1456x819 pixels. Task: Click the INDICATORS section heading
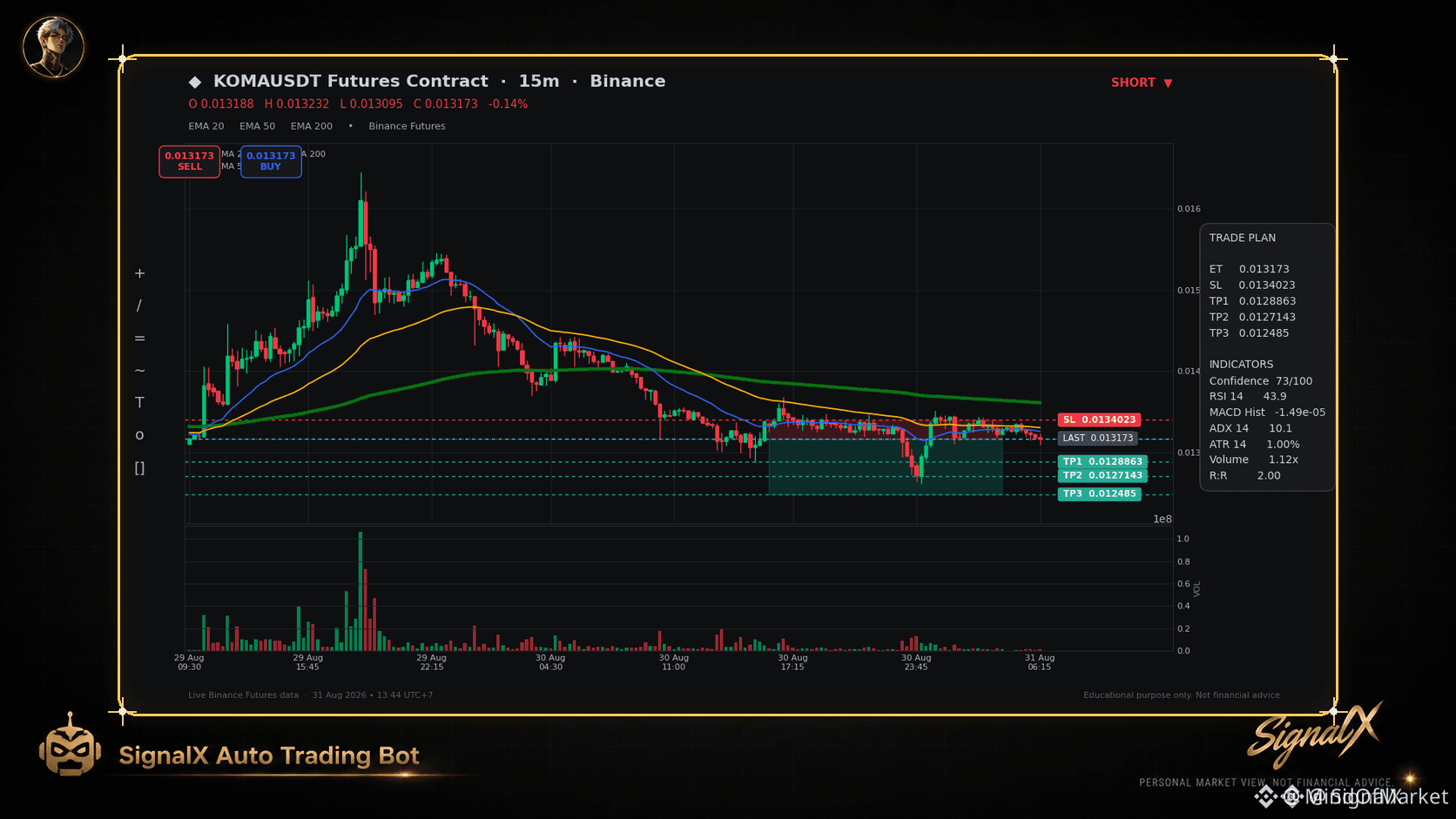(1241, 365)
